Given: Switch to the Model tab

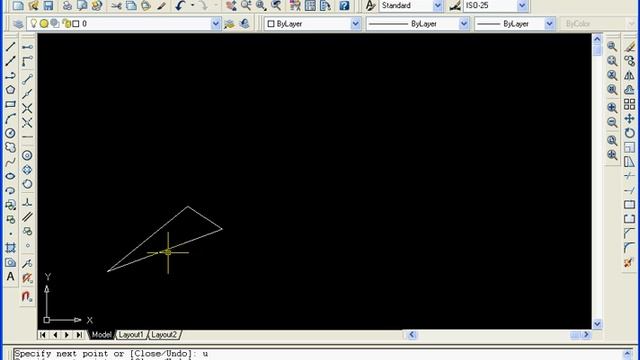Looking at the screenshot, I should (x=101, y=335).
